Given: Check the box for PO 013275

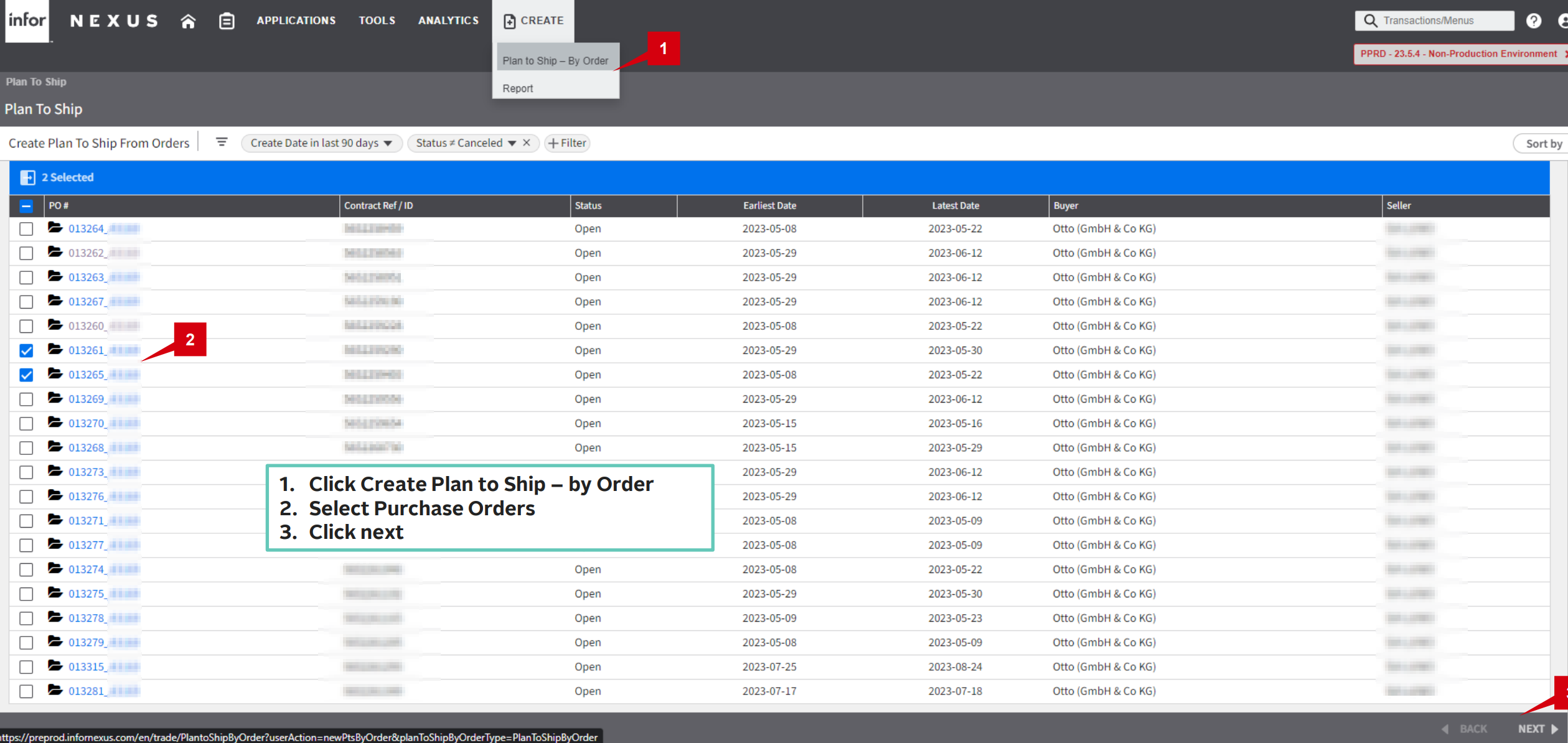Looking at the screenshot, I should [26, 594].
